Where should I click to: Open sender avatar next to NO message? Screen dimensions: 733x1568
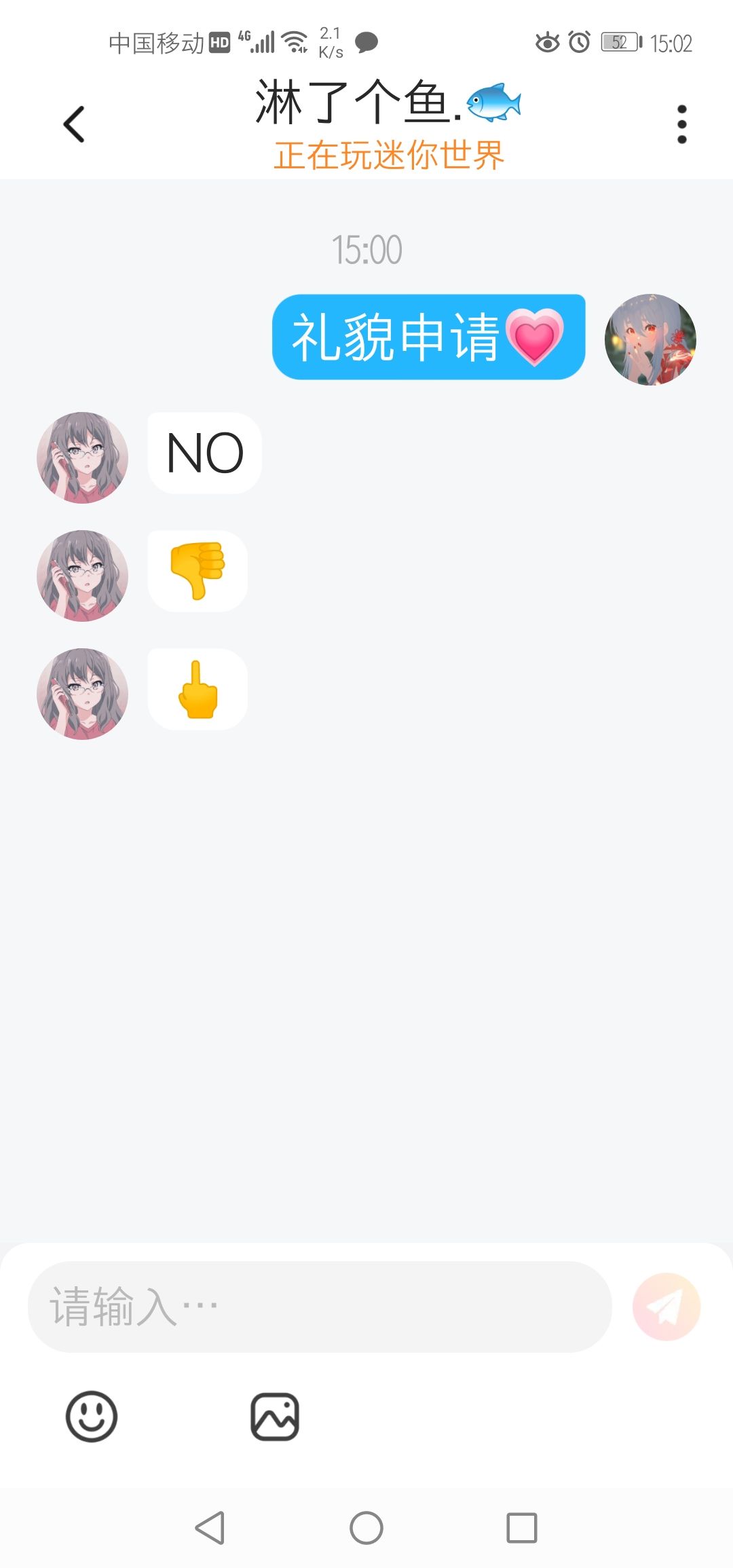[x=82, y=458]
